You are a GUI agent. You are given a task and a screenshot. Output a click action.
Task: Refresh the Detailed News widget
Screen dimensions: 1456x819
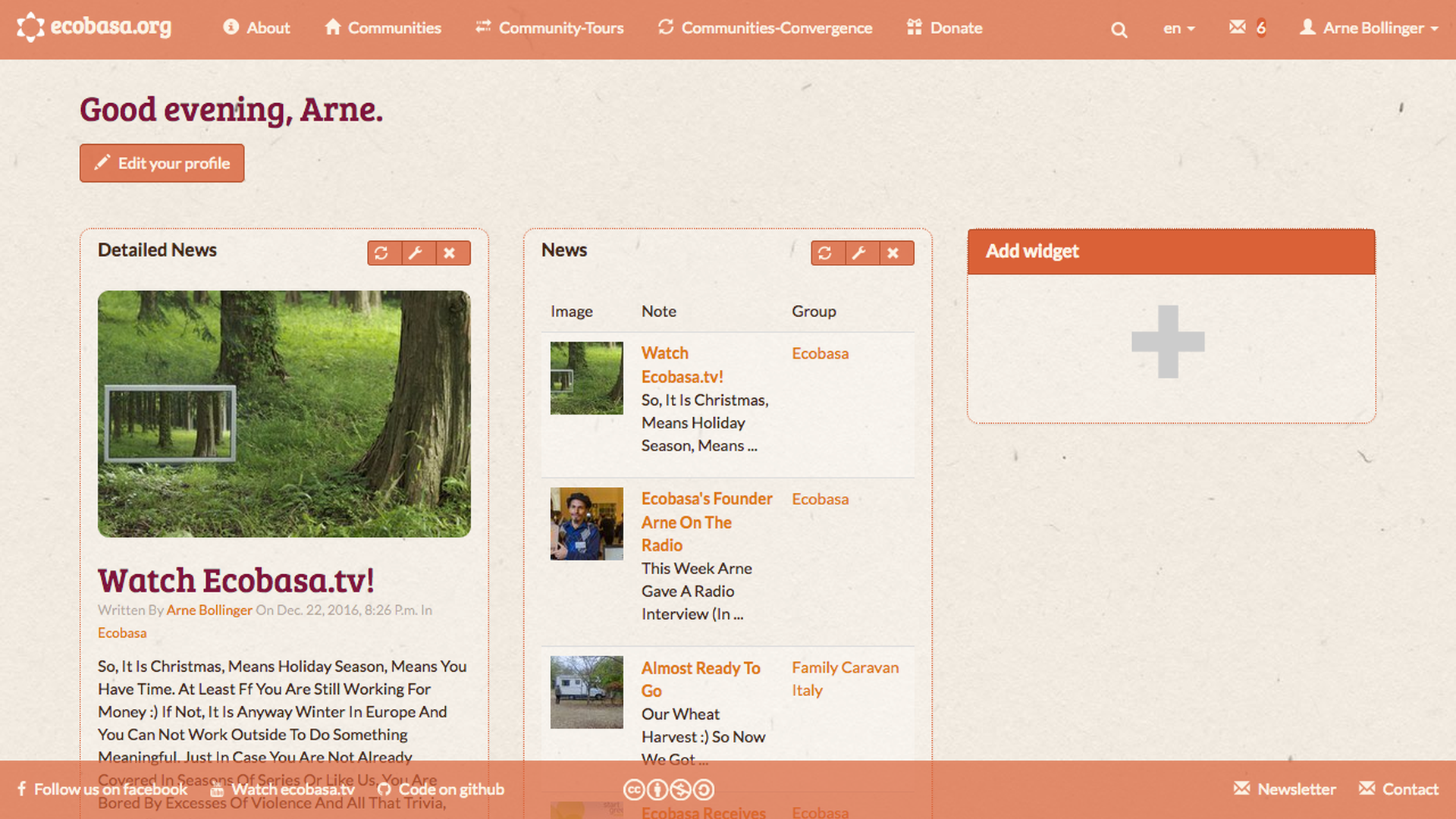click(x=381, y=253)
